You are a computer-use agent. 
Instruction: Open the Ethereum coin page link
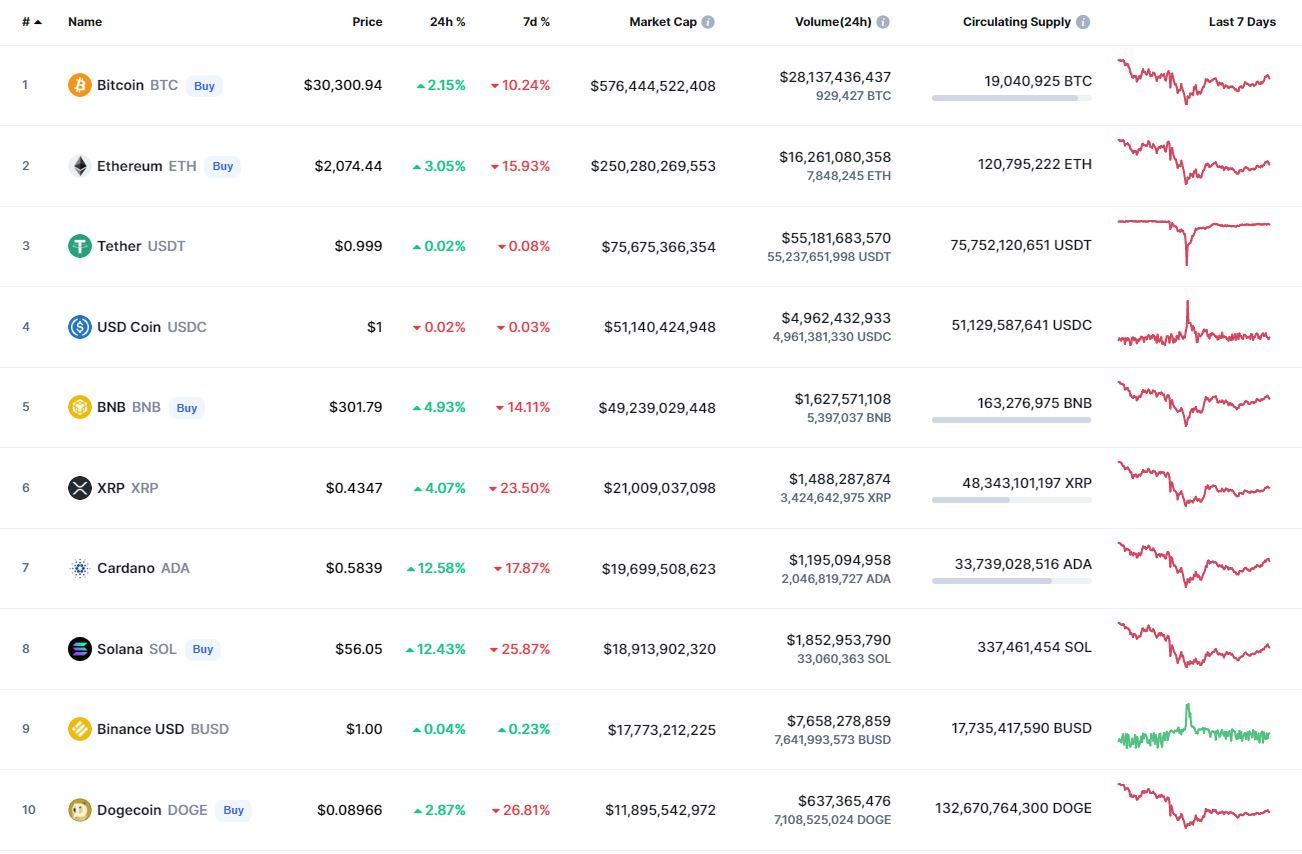pyautogui.click(x=129, y=166)
